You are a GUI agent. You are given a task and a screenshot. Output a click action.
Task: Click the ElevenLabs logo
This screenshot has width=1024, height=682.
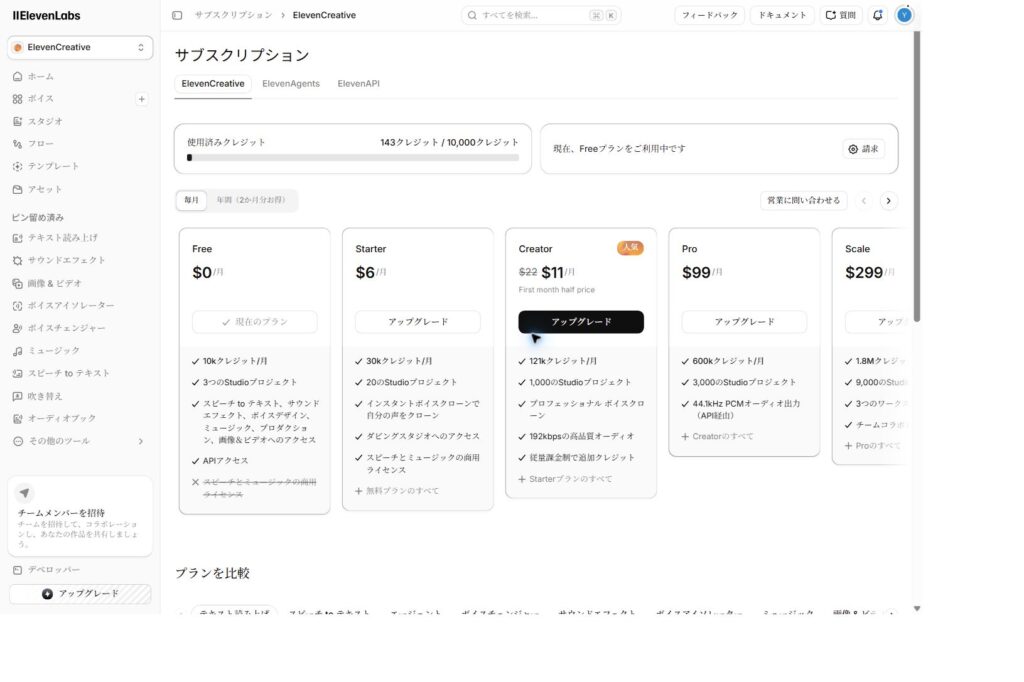(46, 15)
